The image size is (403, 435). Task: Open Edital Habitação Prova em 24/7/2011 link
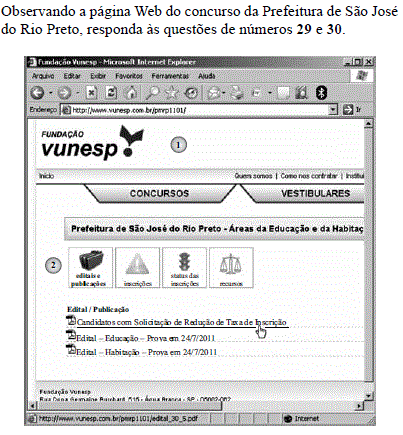(x=147, y=352)
